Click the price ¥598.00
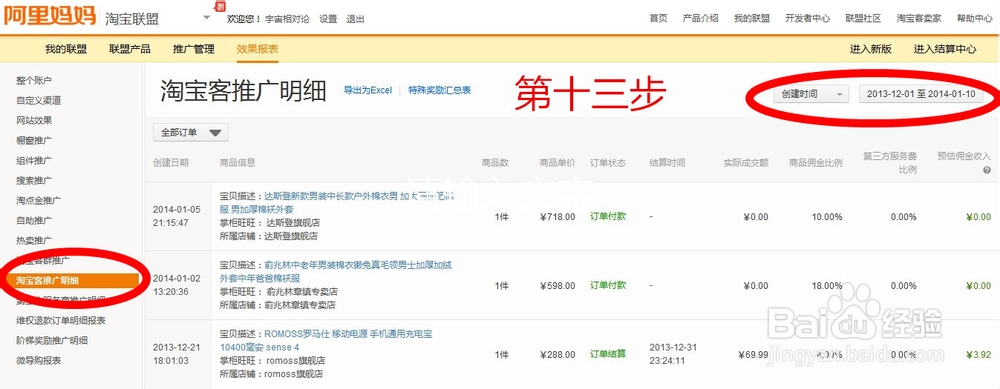The width and height of the screenshot is (1000, 389). tap(557, 286)
